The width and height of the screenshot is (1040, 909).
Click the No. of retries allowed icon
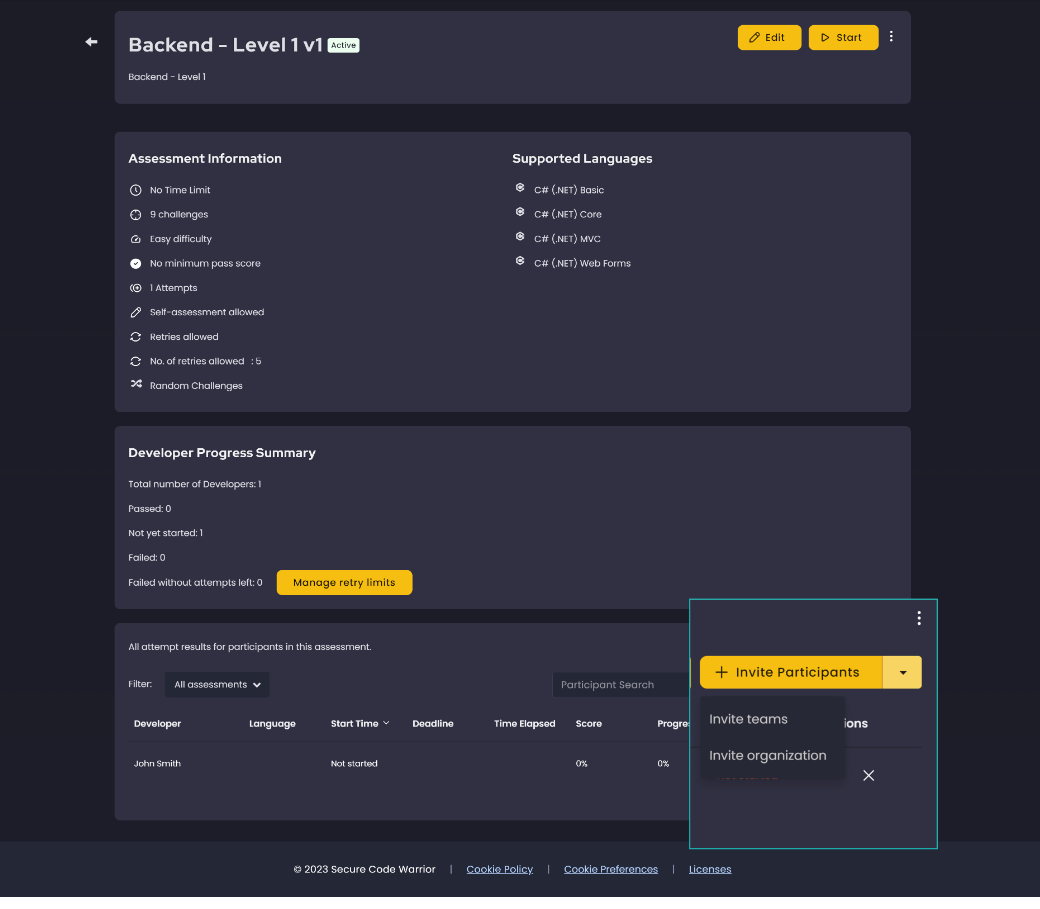(x=135, y=363)
